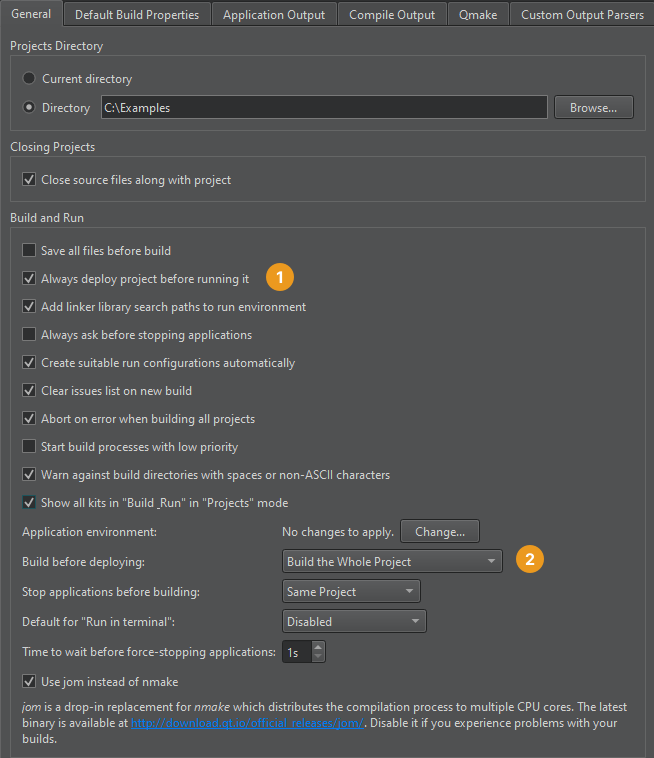
Task: Decrease the force-stopping wait time
Action: coord(318,657)
